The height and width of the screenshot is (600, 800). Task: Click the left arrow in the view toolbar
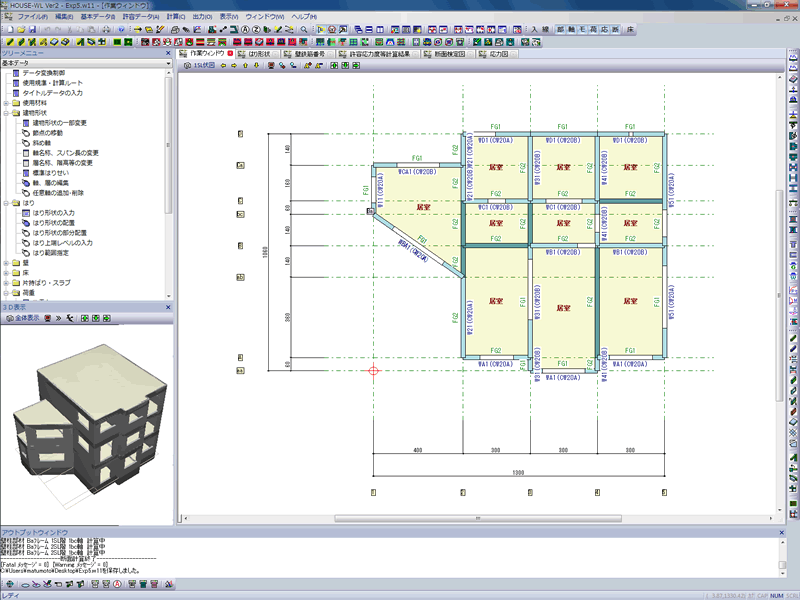[x=222, y=66]
